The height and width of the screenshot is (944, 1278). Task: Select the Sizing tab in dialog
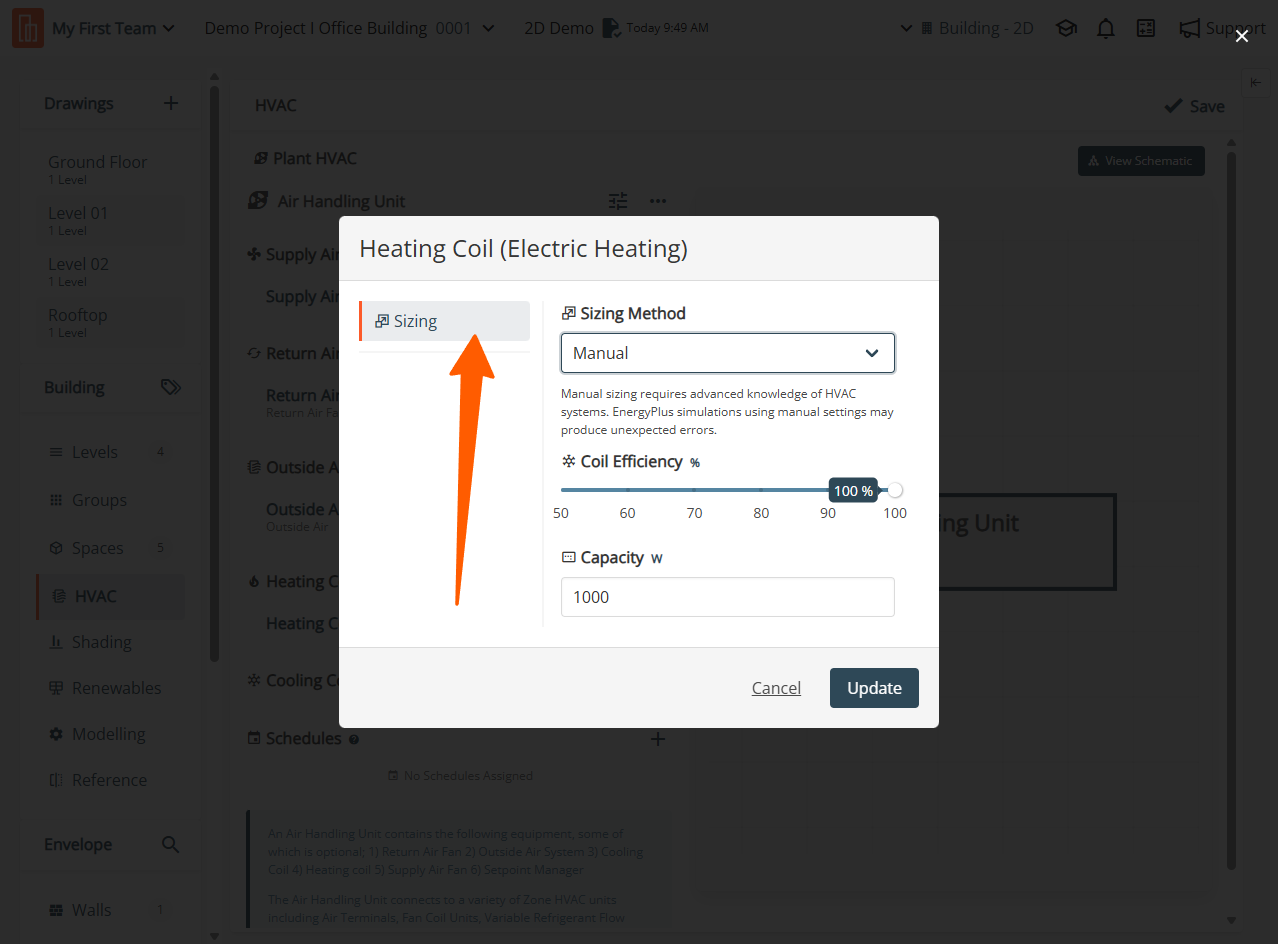[444, 321]
